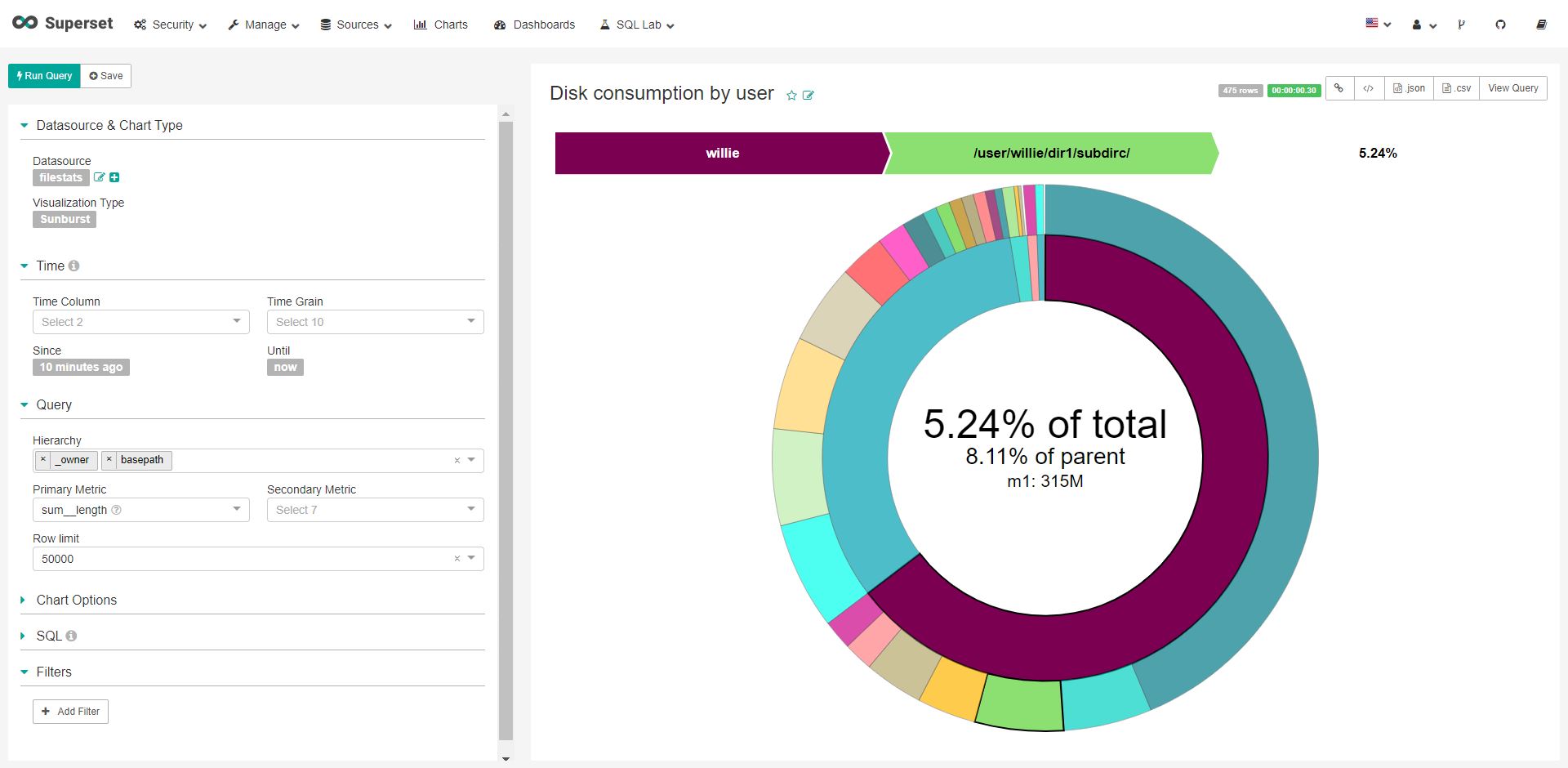
Task: Open the Time Grain dropdown
Action: pos(375,321)
